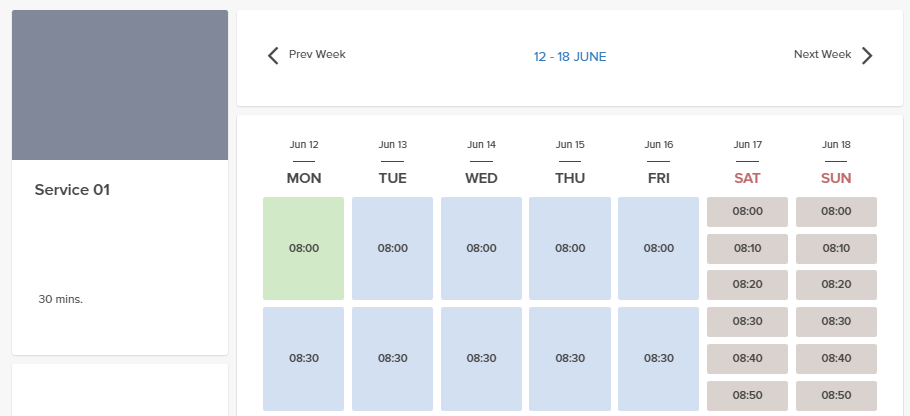Image resolution: width=910 pixels, height=416 pixels.
Task: Click the previous week chevron arrow
Action: click(x=273, y=56)
